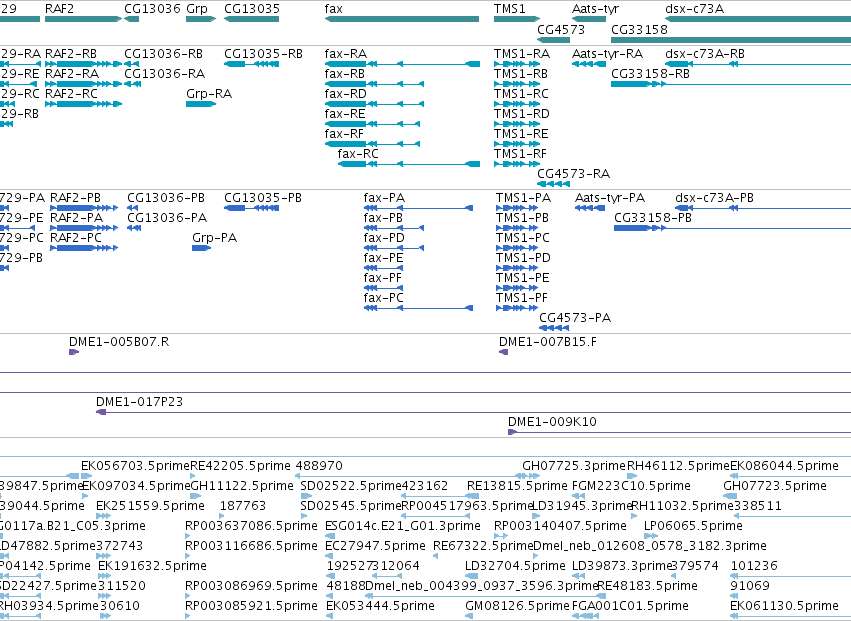The width and height of the screenshot is (851, 621).
Task: Click the CG13035 gene label
Action: pyautogui.click(x=252, y=9)
